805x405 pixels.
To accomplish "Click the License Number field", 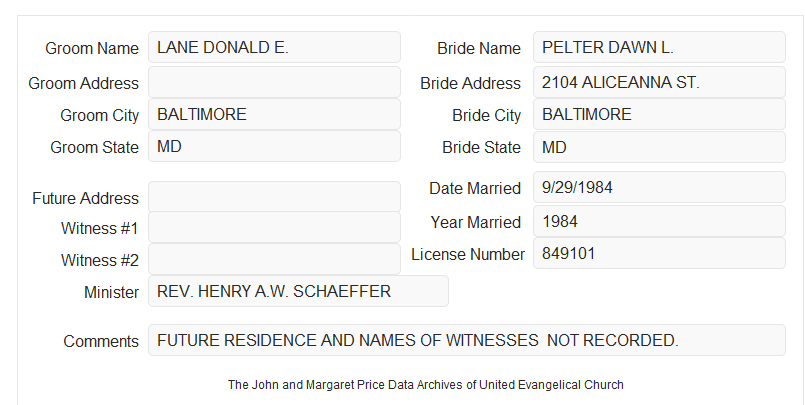I will [x=659, y=253].
